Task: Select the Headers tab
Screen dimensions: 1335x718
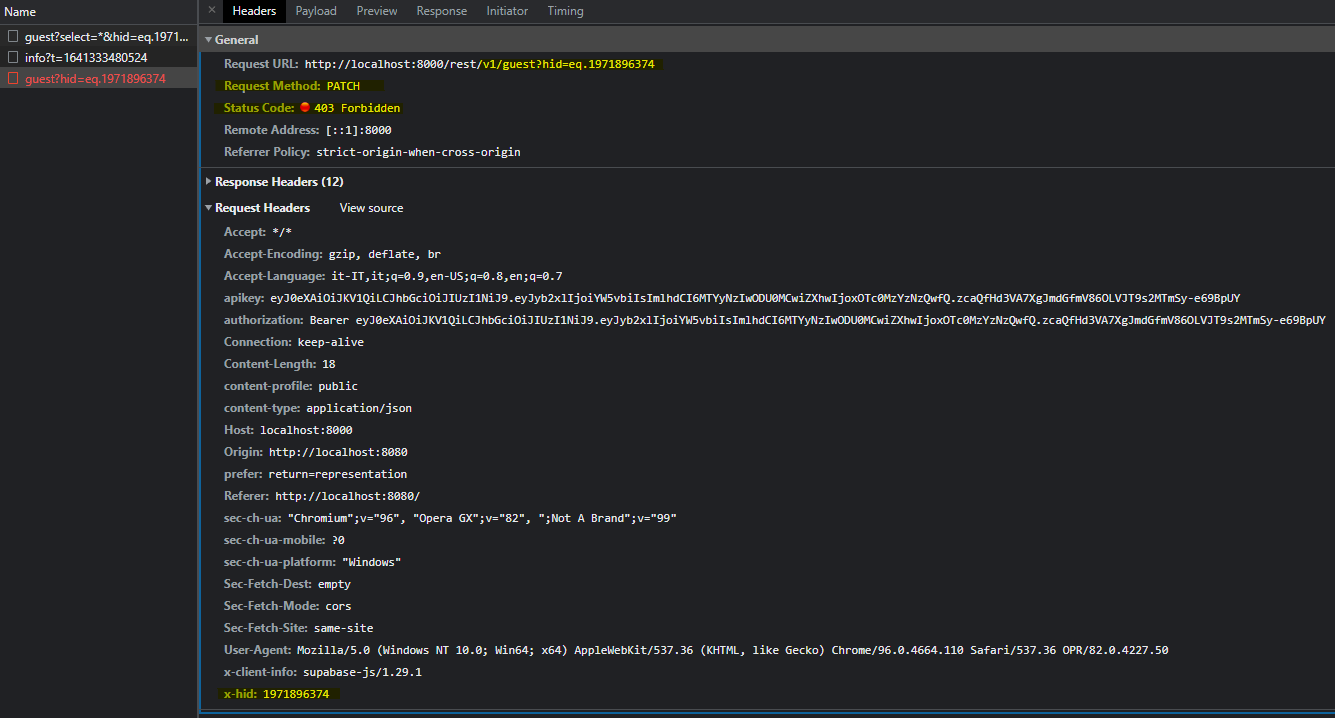Action: coord(254,11)
